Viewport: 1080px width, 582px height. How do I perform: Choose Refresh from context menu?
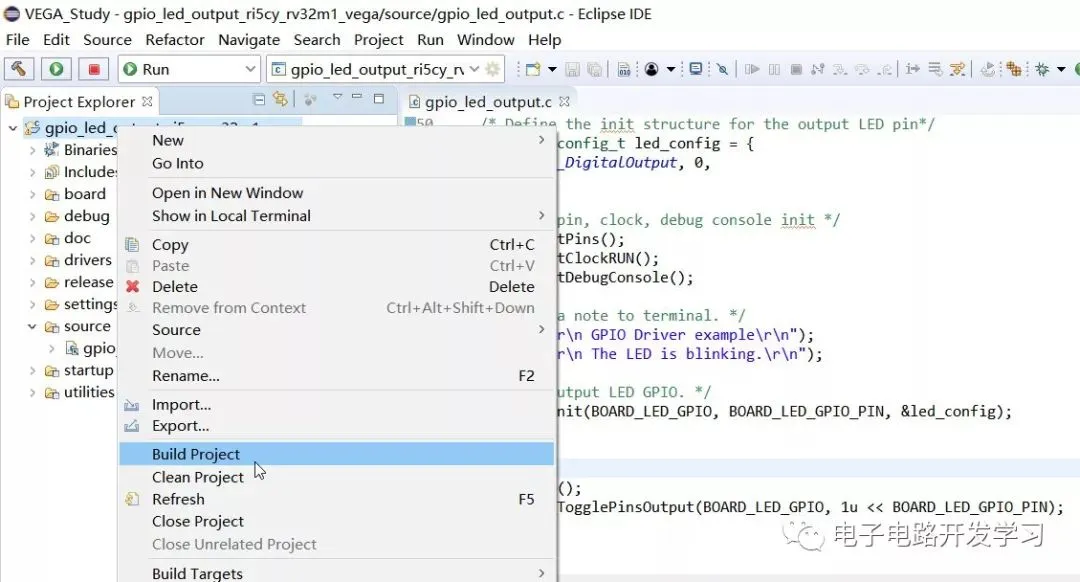(x=336, y=499)
